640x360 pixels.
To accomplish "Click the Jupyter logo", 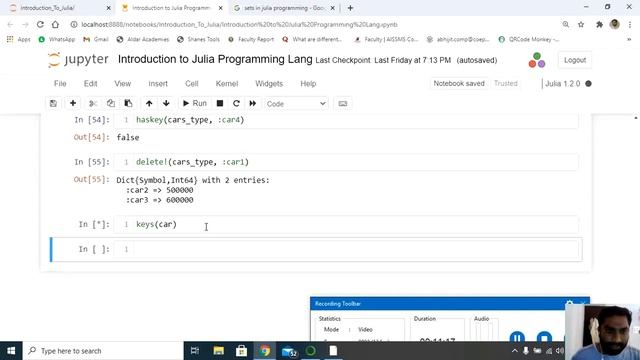I will (x=78, y=60).
